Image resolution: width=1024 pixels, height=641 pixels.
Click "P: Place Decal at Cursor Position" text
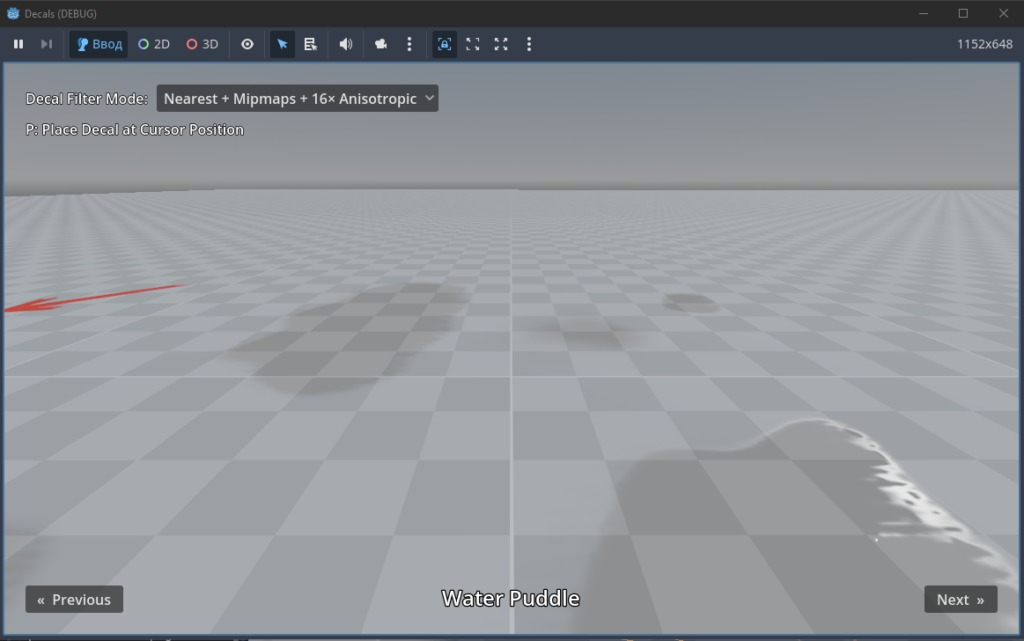coord(135,130)
